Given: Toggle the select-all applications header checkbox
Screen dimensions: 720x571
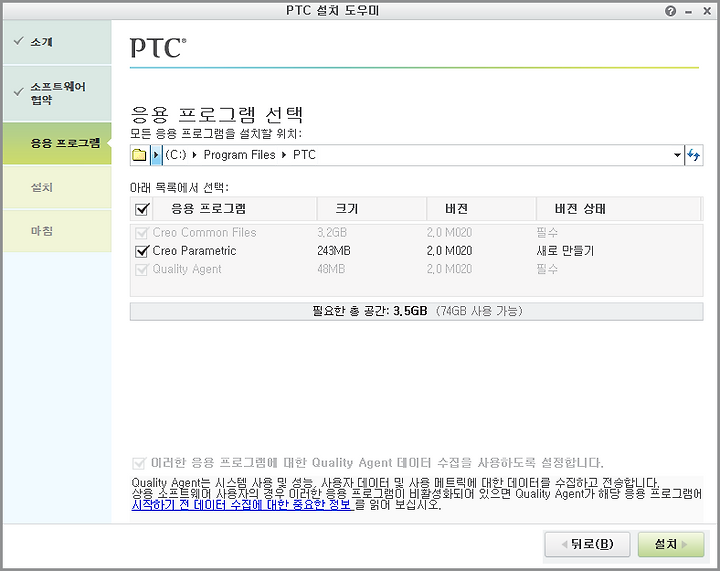Looking at the screenshot, I should [141, 210].
